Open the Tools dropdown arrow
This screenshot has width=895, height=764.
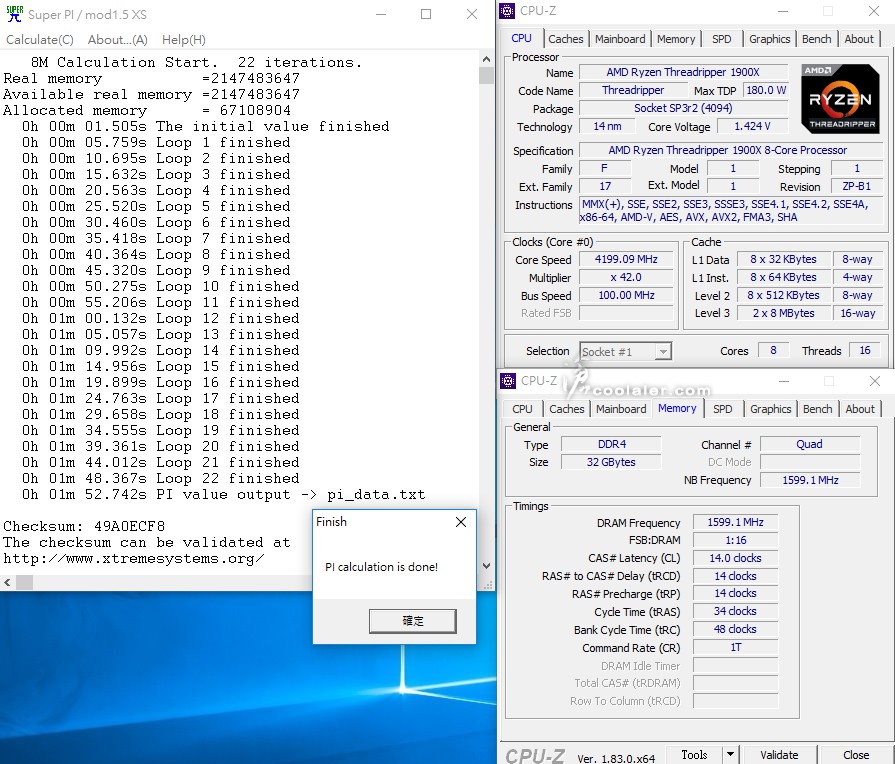(x=730, y=755)
